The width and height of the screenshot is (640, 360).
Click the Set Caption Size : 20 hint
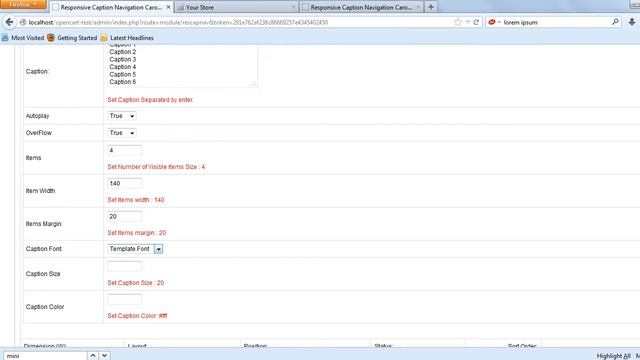coord(136,283)
